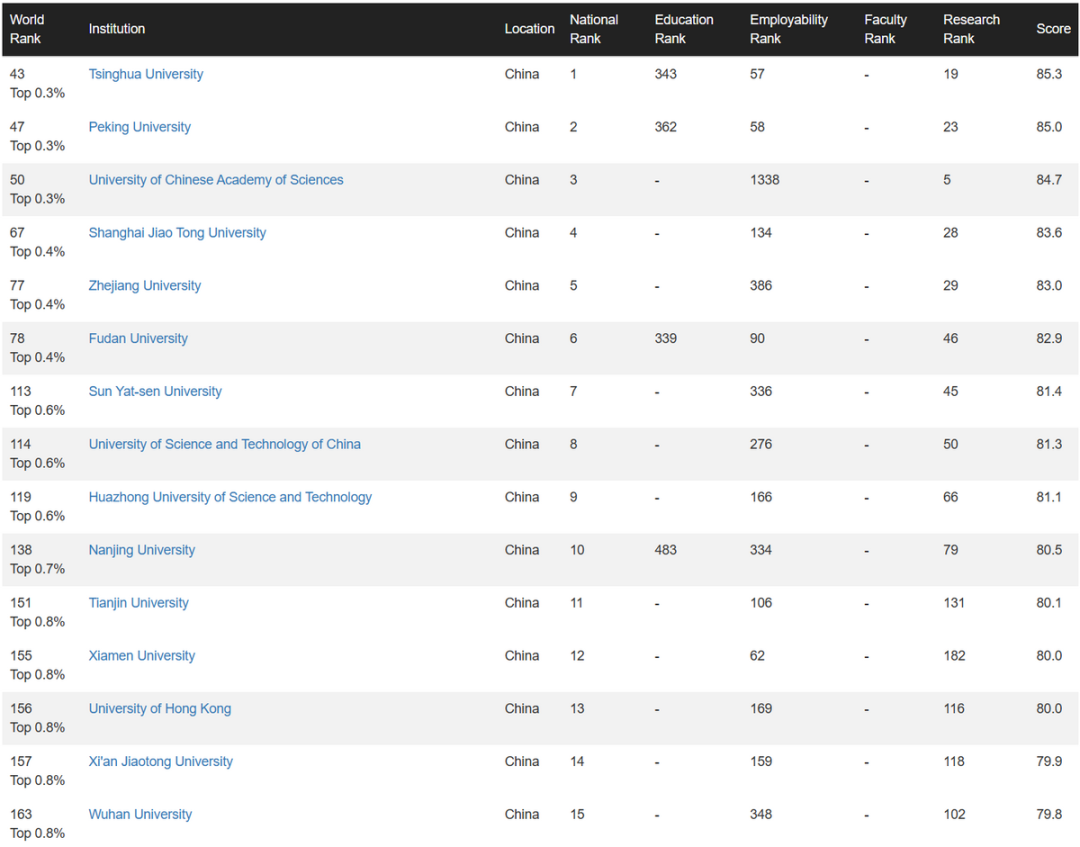This screenshot has width=1080, height=847.
Task: Select the score value 84.7
Action: 1049,180
